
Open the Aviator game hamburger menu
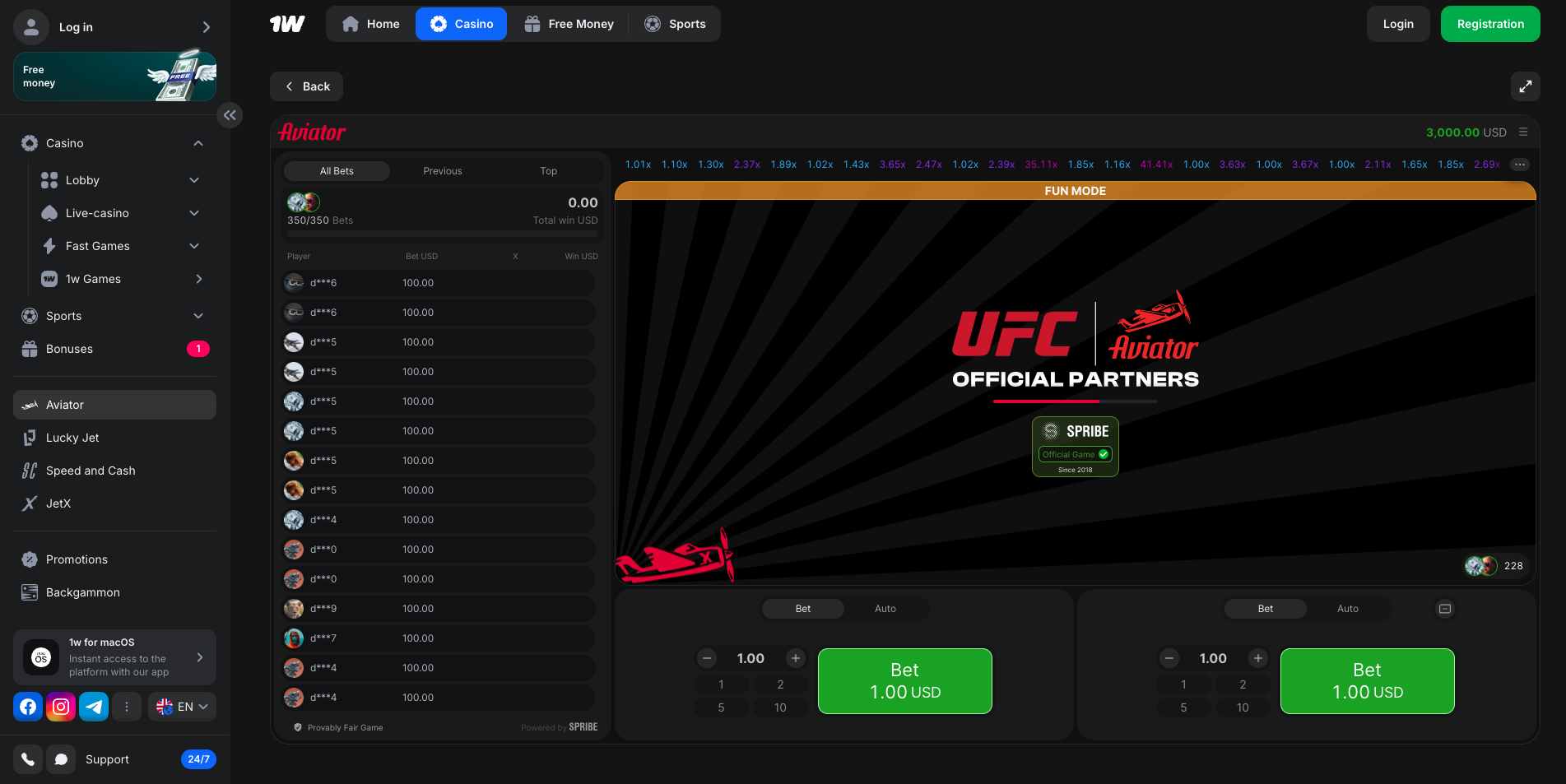click(x=1523, y=132)
